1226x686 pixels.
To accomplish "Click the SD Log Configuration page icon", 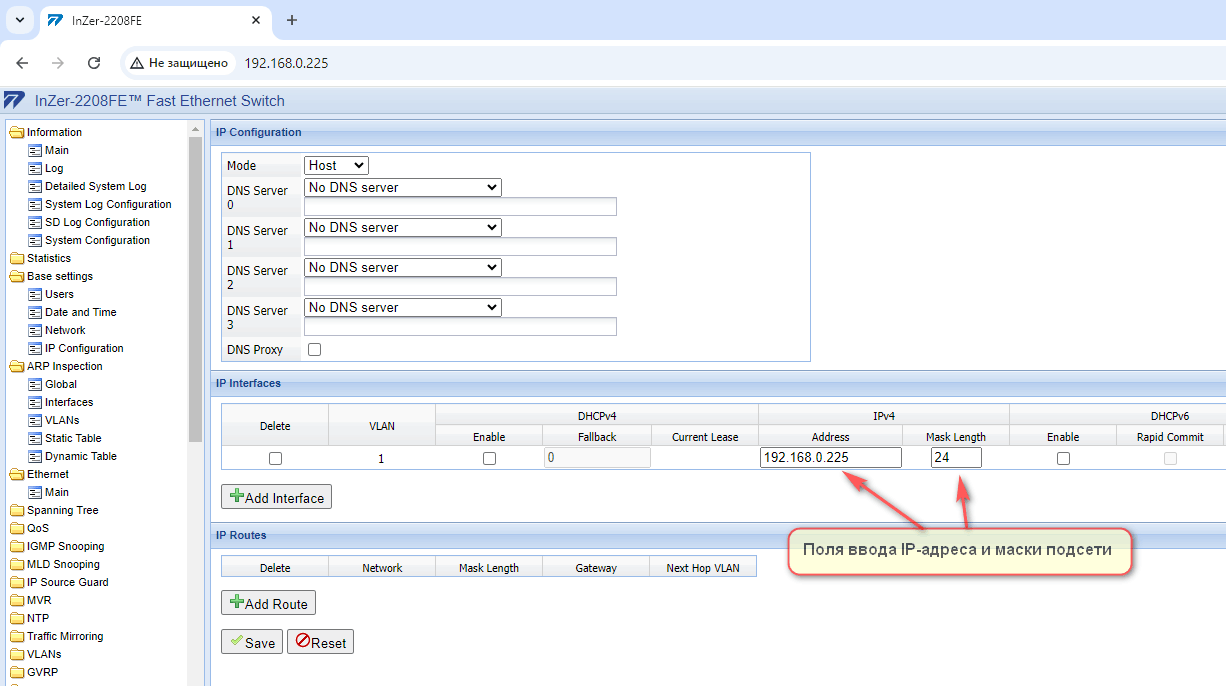I will point(35,222).
